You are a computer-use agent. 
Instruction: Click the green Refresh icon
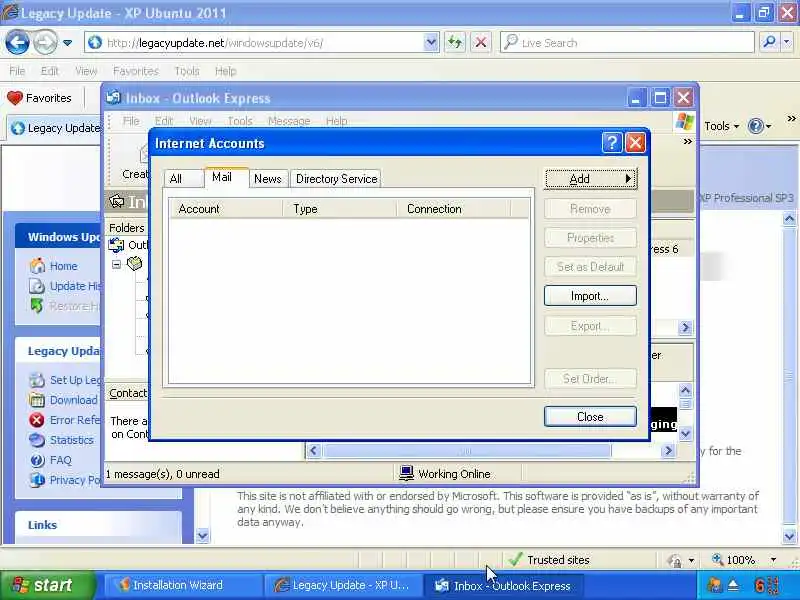click(455, 43)
